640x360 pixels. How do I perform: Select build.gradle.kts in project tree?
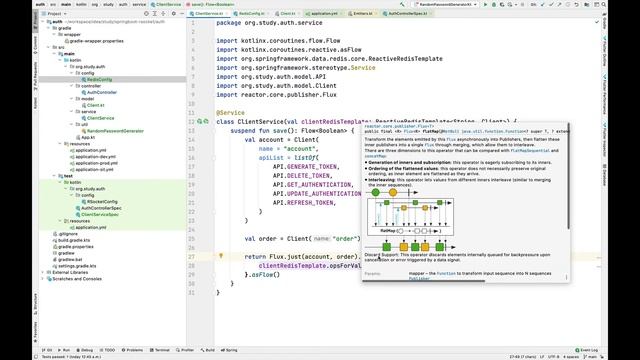[74, 240]
